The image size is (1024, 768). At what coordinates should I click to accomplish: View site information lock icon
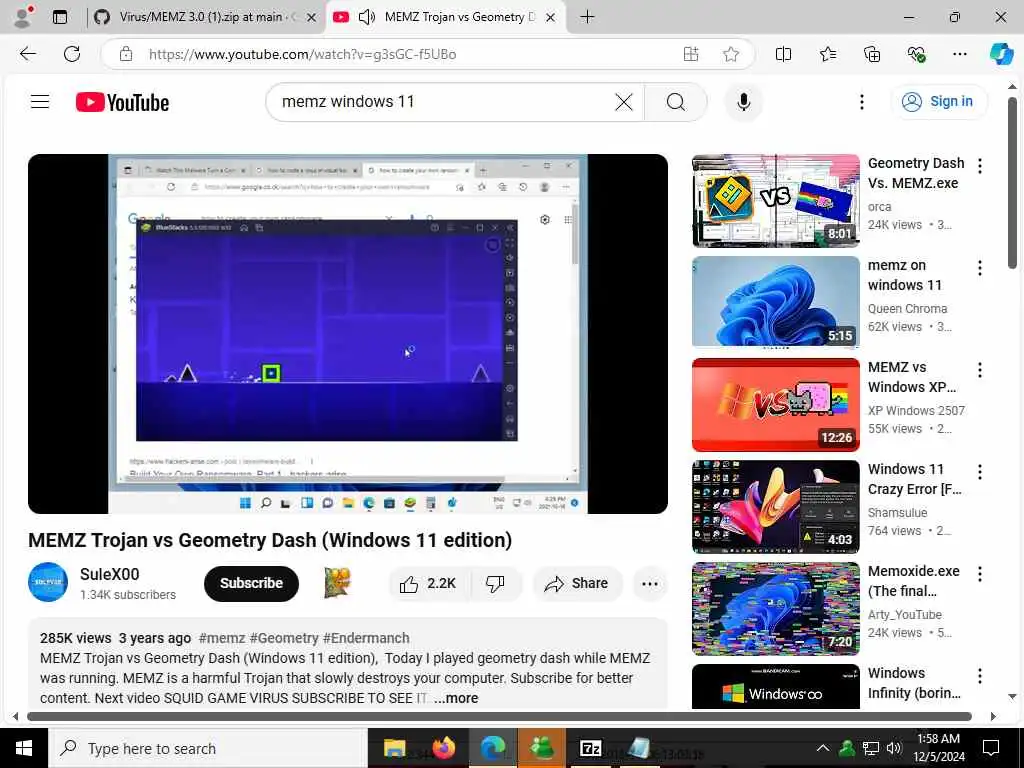[126, 54]
